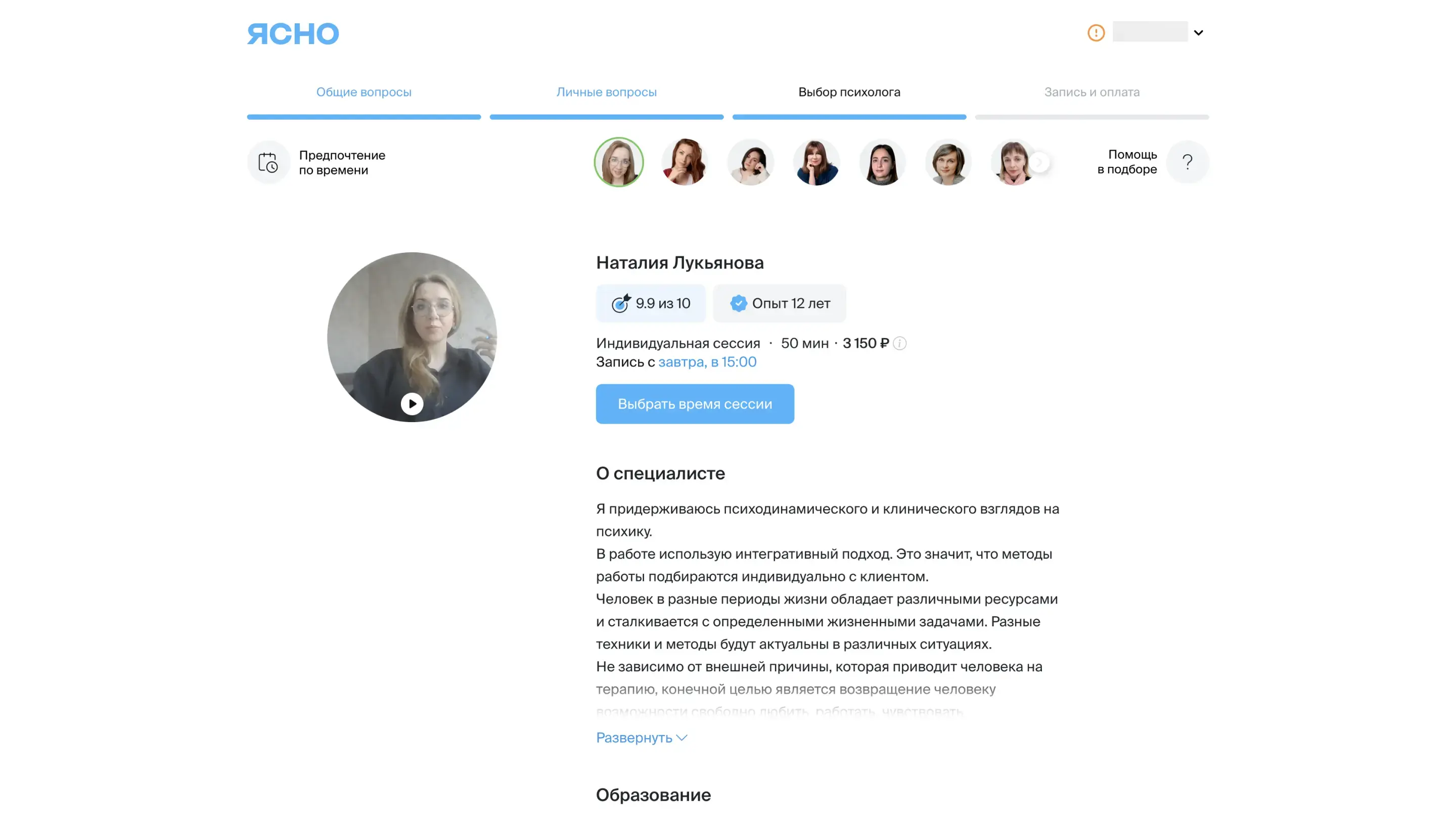Image resolution: width=1456 pixels, height=819 pixels.
Task: Open the orange warning notification icon
Action: (x=1096, y=33)
